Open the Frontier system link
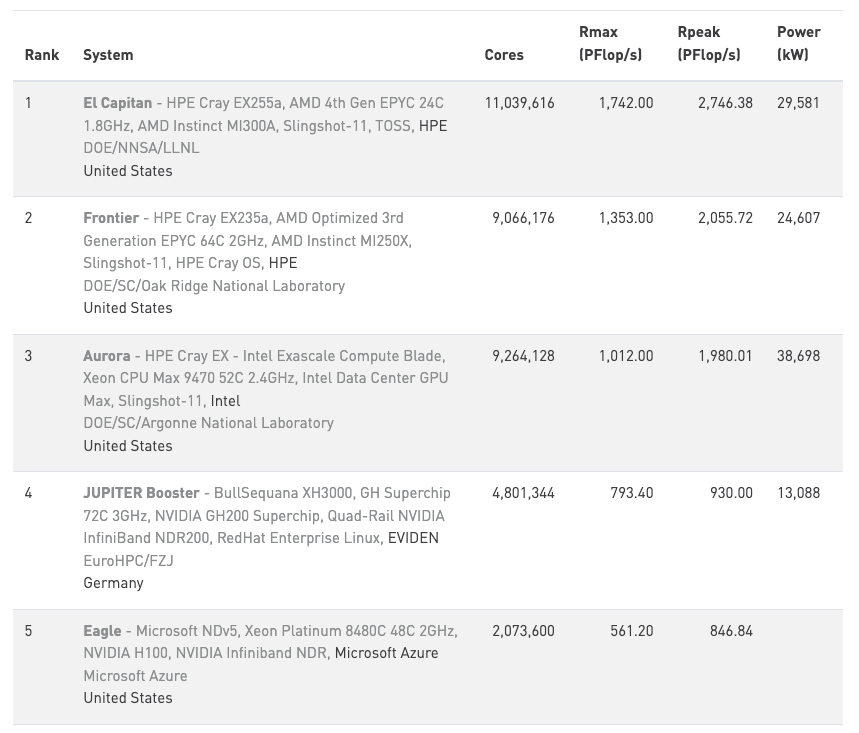The height and width of the screenshot is (733, 859). tap(111, 218)
